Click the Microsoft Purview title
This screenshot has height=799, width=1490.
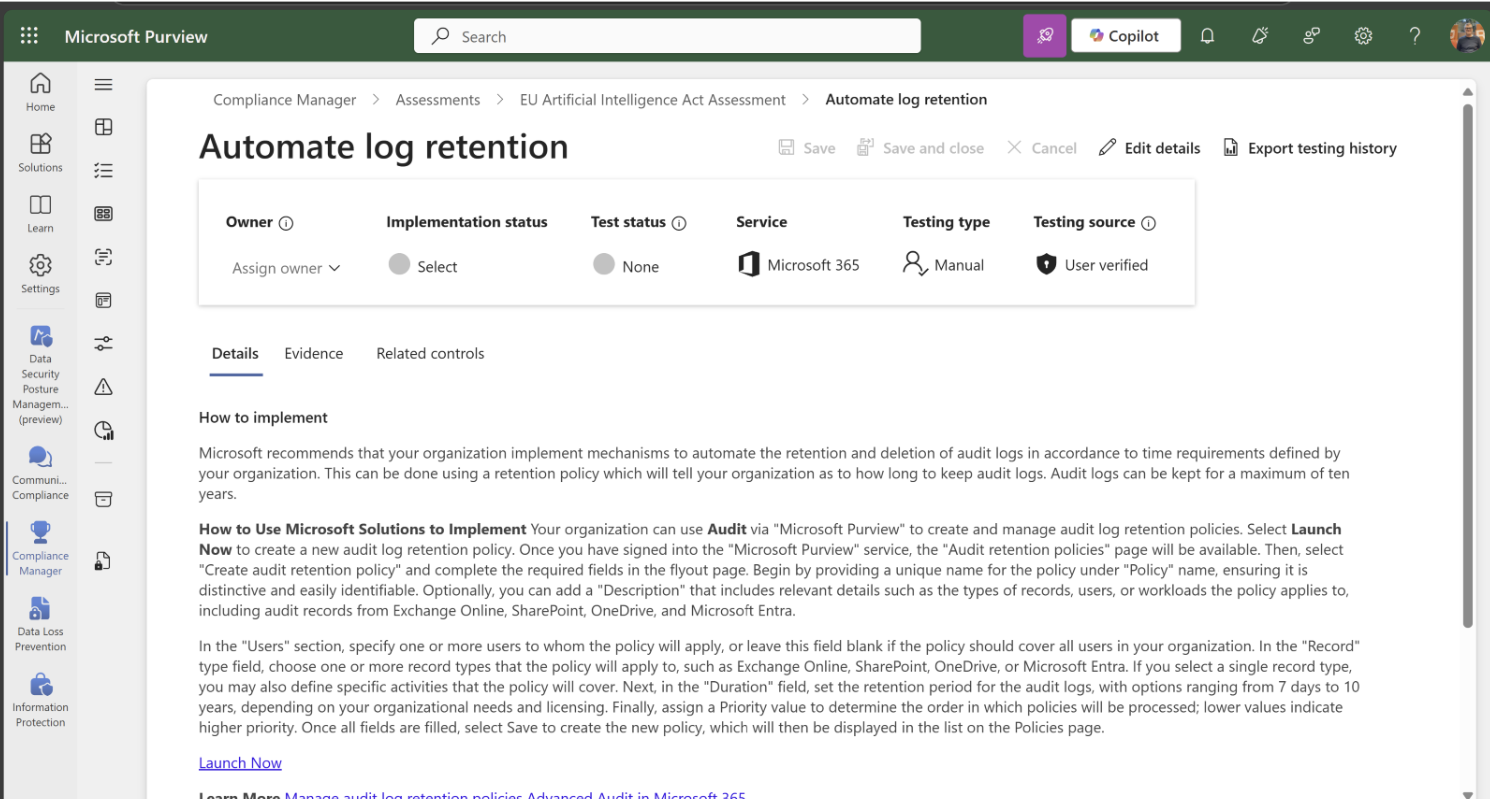136,37
